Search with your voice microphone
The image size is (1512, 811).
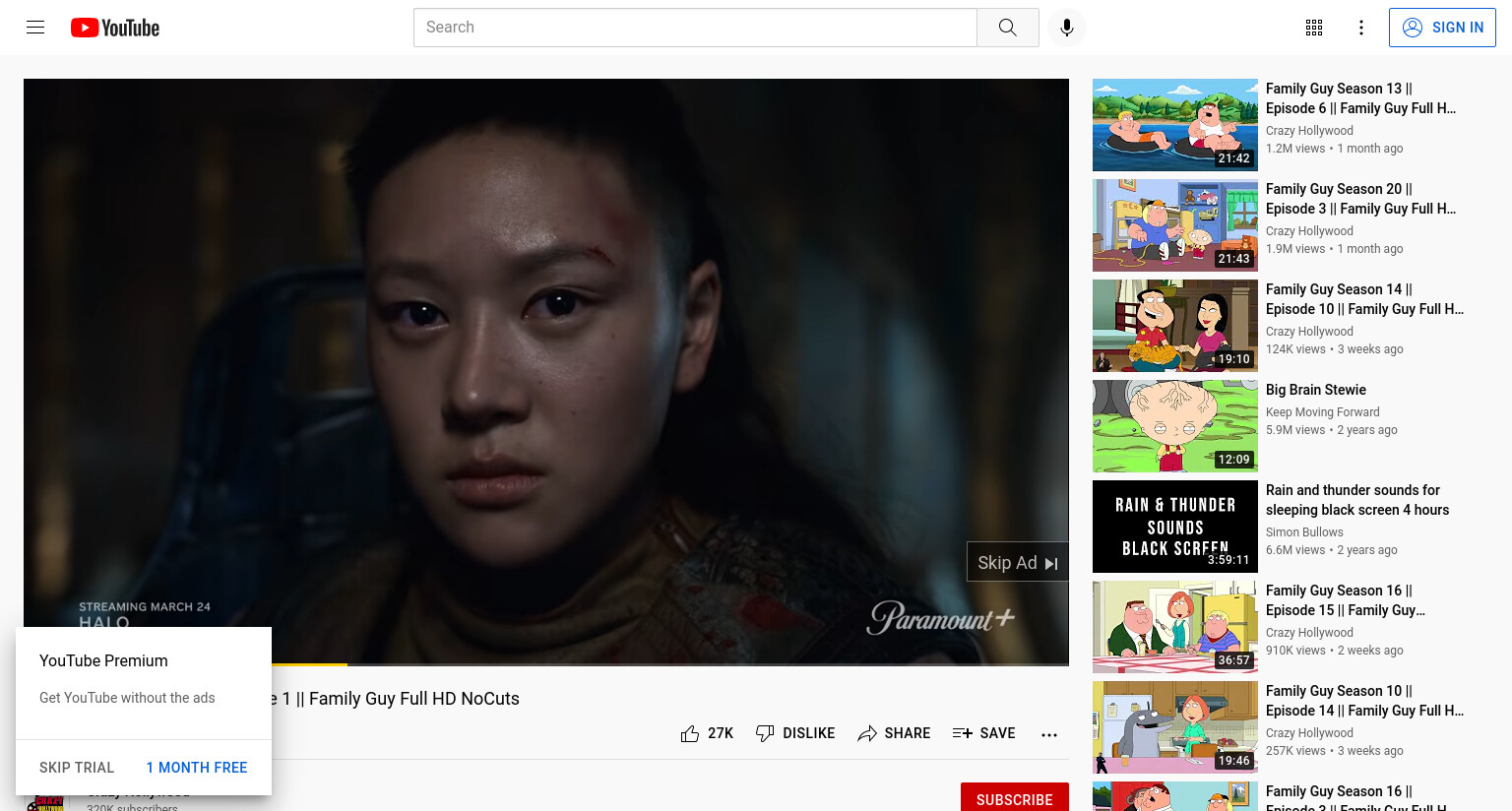pyautogui.click(x=1067, y=28)
